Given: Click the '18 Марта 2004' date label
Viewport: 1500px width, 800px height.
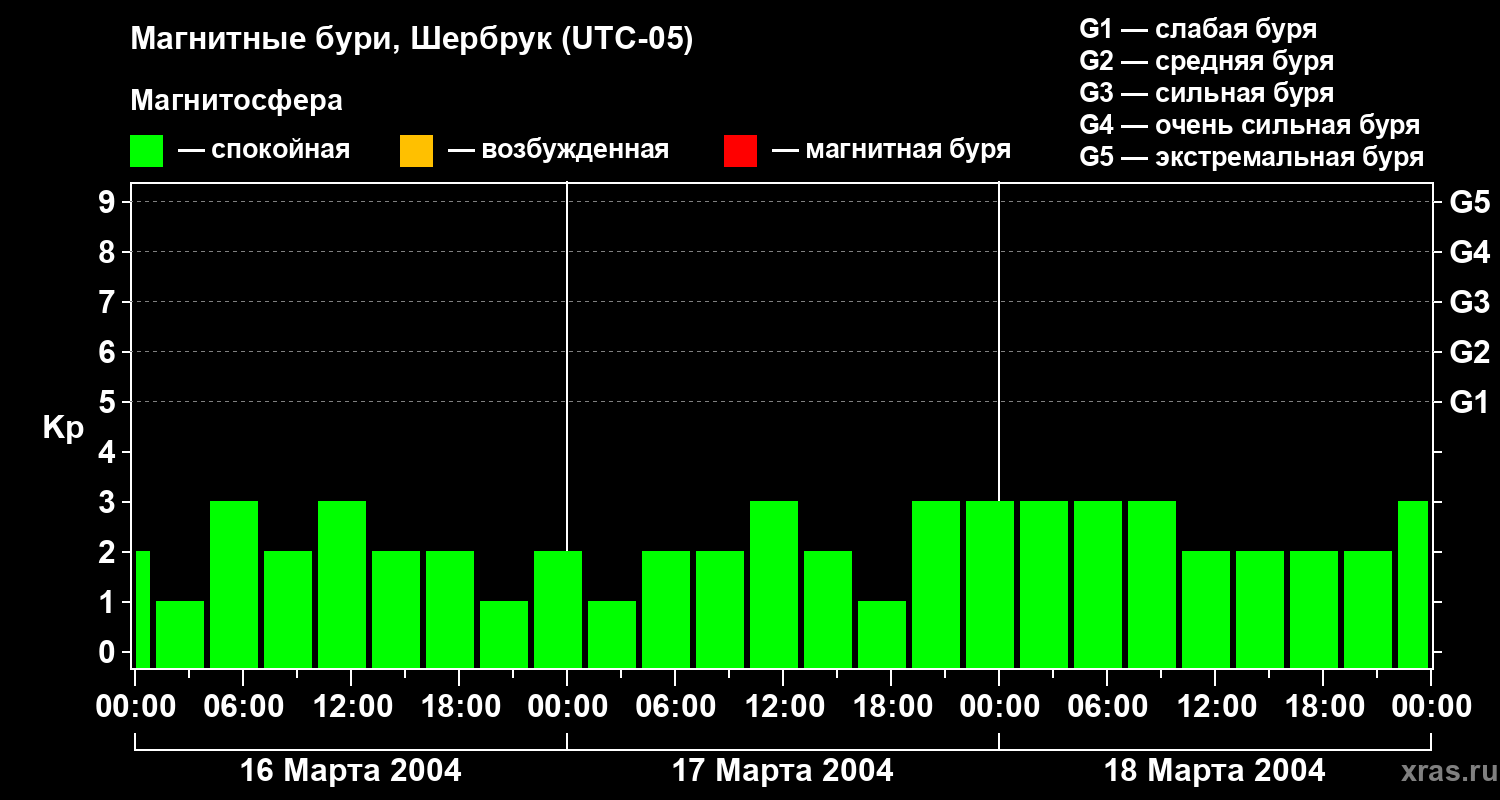Looking at the screenshot, I should pyautogui.click(x=1215, y=771).
